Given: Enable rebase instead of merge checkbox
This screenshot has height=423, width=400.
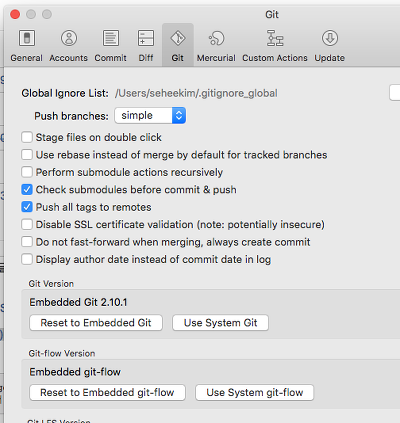Looking at the screenshot, I should [27, 155].
